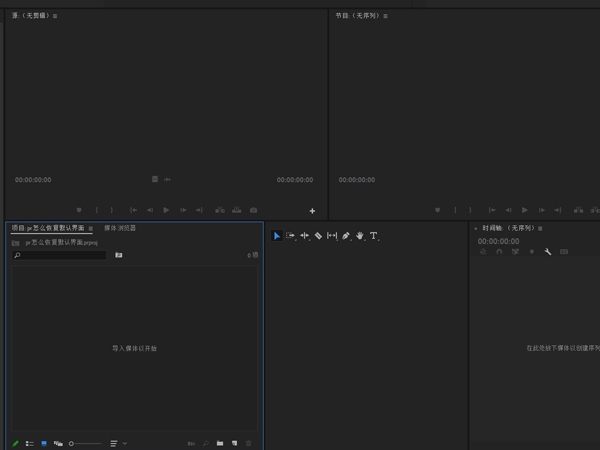The image size is (600, 450).
Task: Open the 源 (无剪辑) panel tab
Action: [x=30, y=16]
